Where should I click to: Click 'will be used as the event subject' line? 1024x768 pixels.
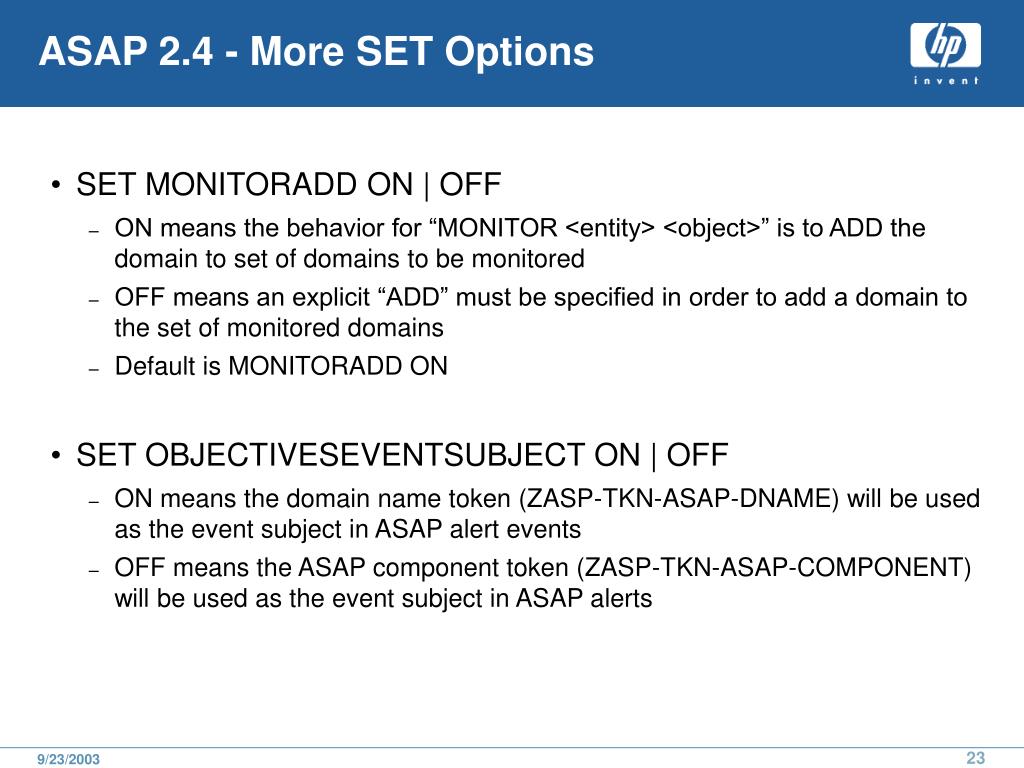[x=383, y=598]
